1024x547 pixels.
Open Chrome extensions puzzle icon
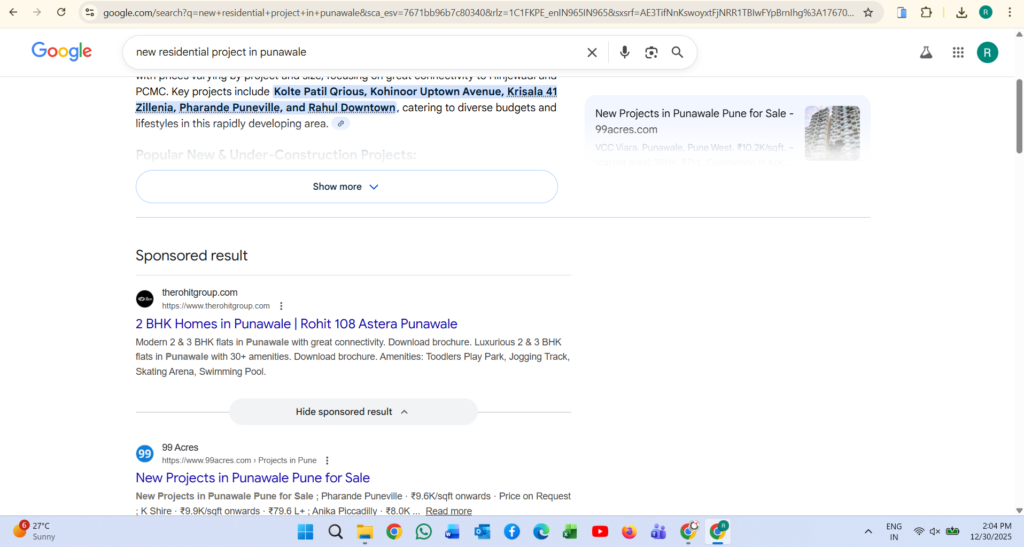pos(926,13)
